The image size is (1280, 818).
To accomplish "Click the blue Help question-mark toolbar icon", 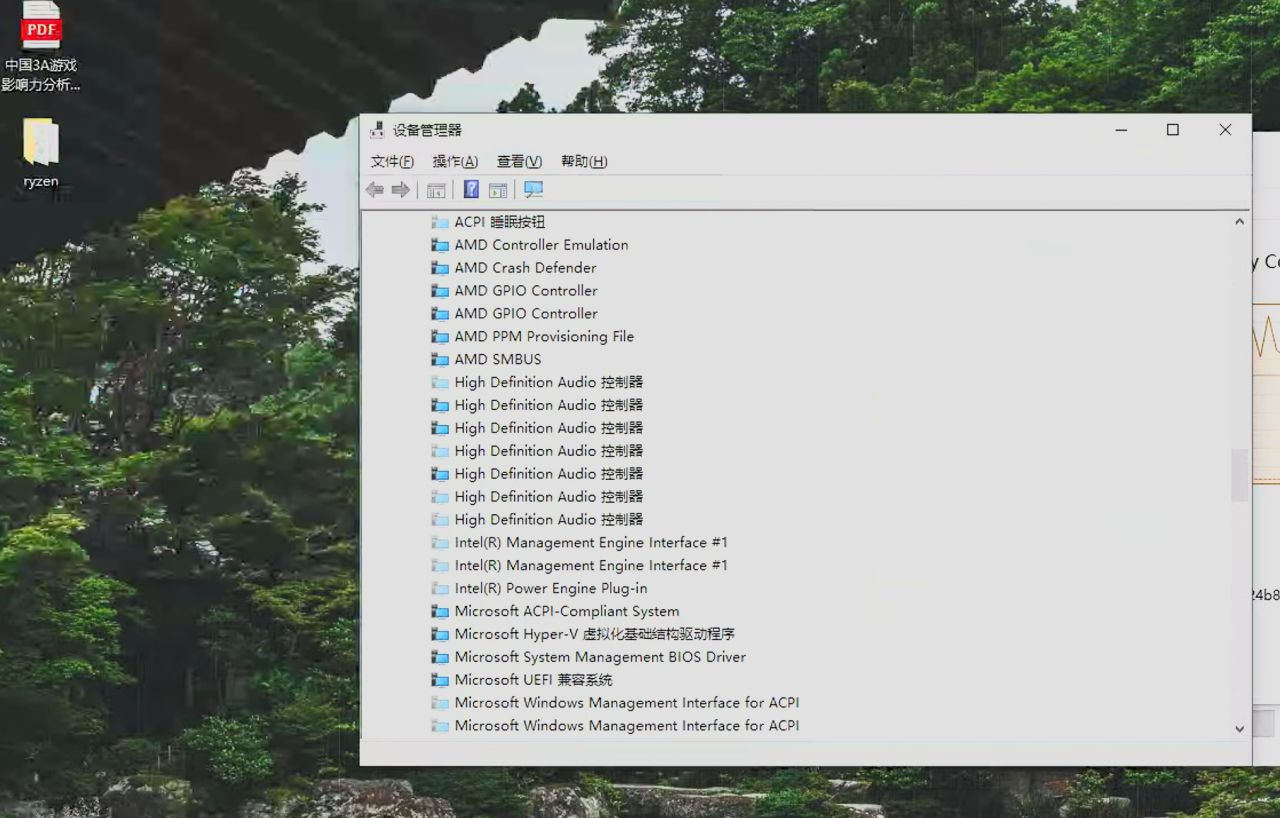I will point(471,189).
